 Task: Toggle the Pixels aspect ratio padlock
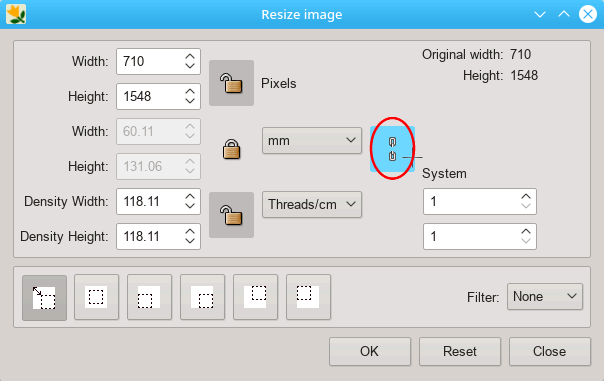pyautogui.click(x=231, y=83)
